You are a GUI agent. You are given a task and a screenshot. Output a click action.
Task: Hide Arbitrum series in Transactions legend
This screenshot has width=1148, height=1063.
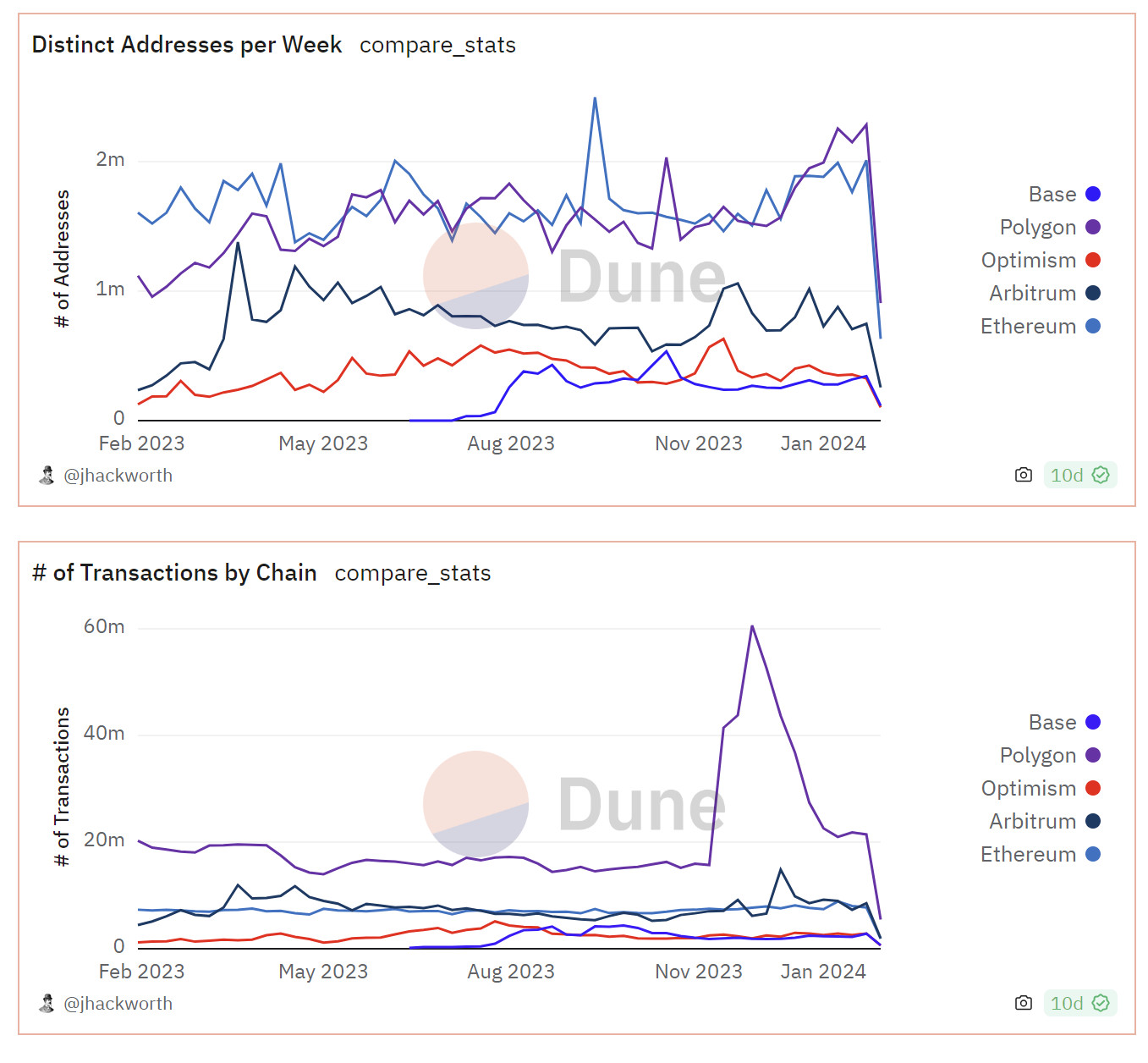pos(1092,822)
